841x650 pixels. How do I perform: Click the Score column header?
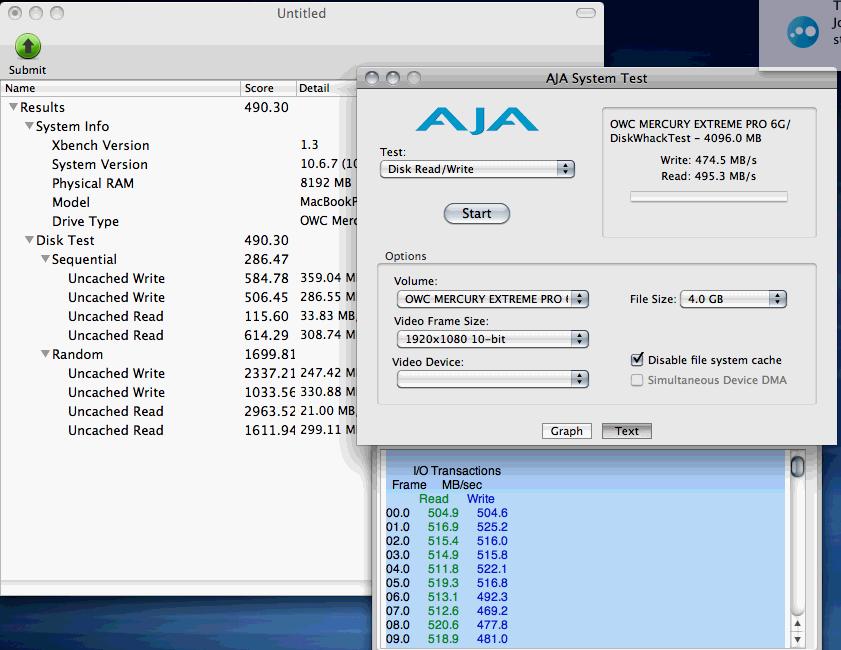point(268,88)
